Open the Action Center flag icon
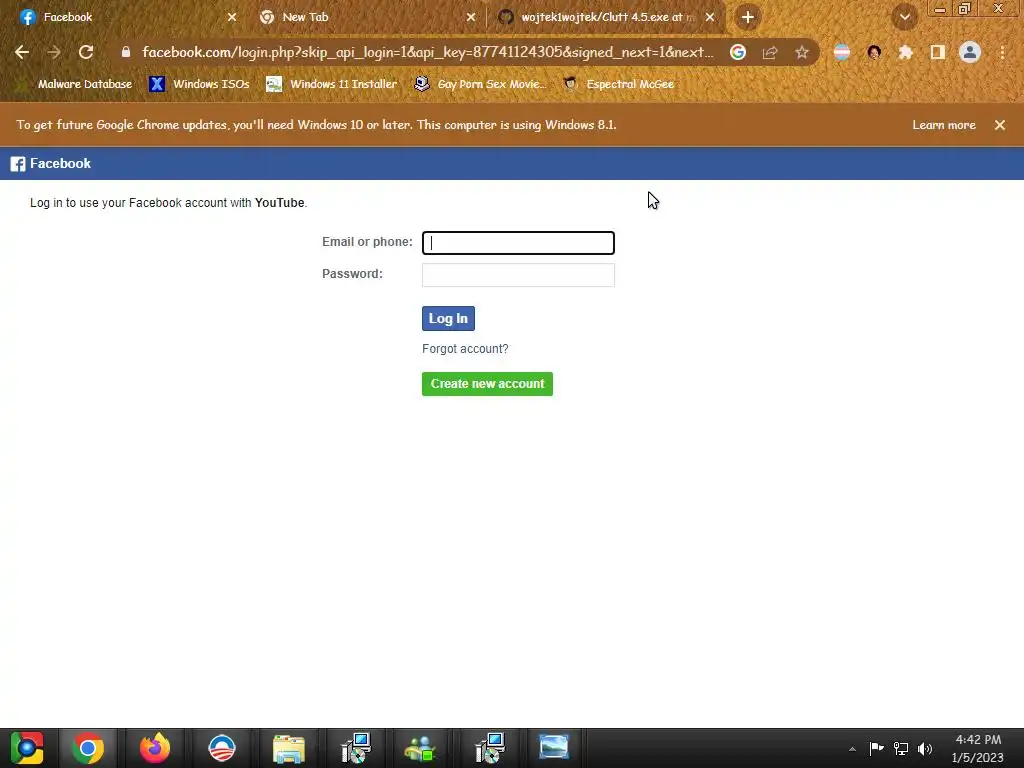Screen dimensions: 1024x768 click(876, 748)
